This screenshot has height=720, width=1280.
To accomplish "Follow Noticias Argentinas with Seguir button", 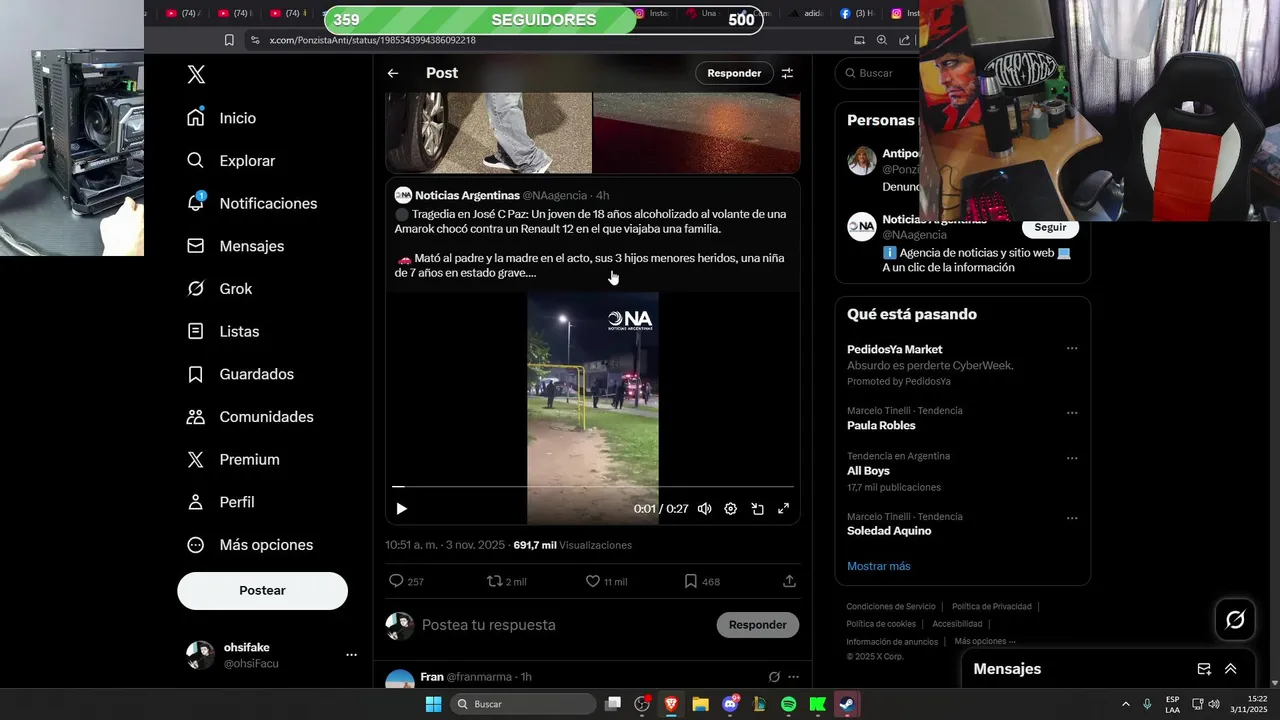I will [x=1050, y=228].
